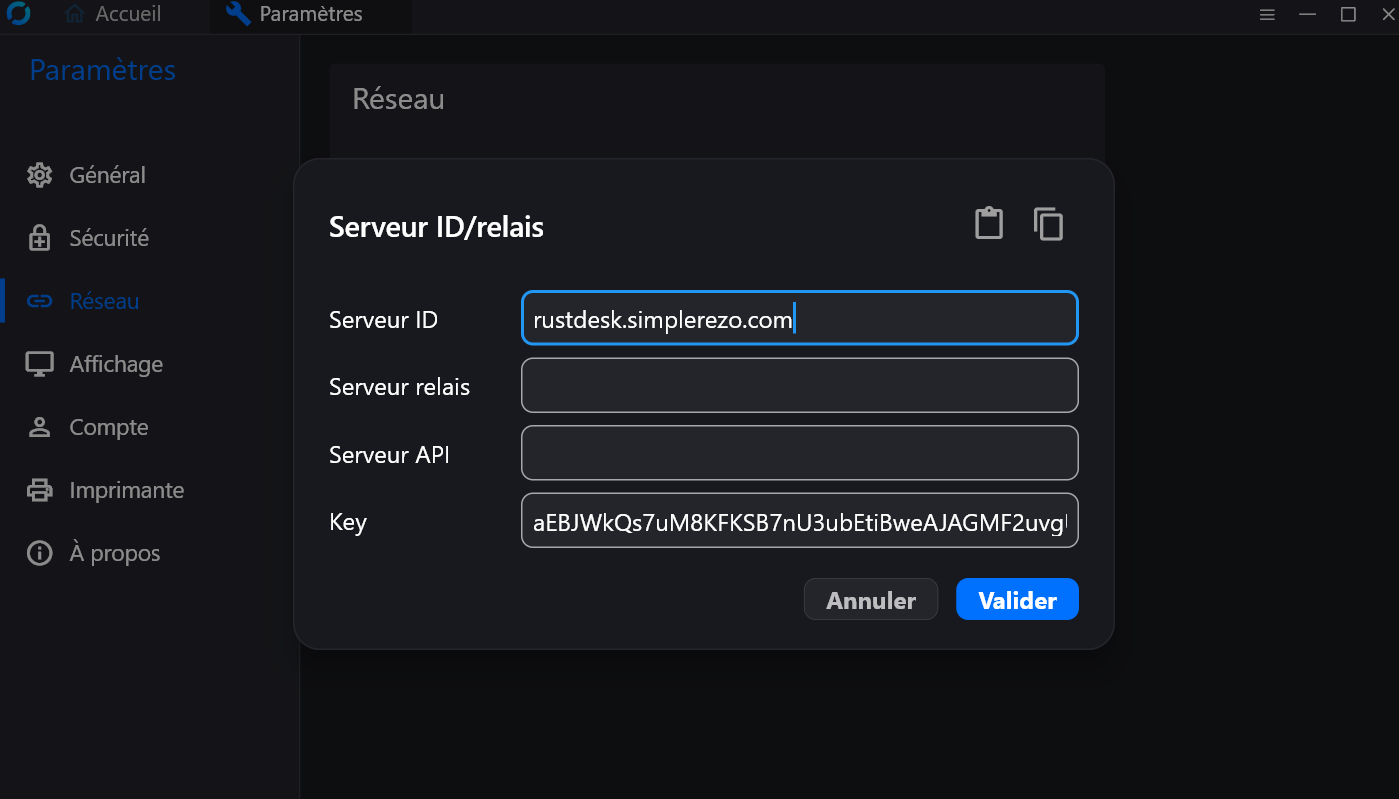Click the Key input field
Image resolution: width=1399 pixels, height=799 pixels.
click(799, 521)
